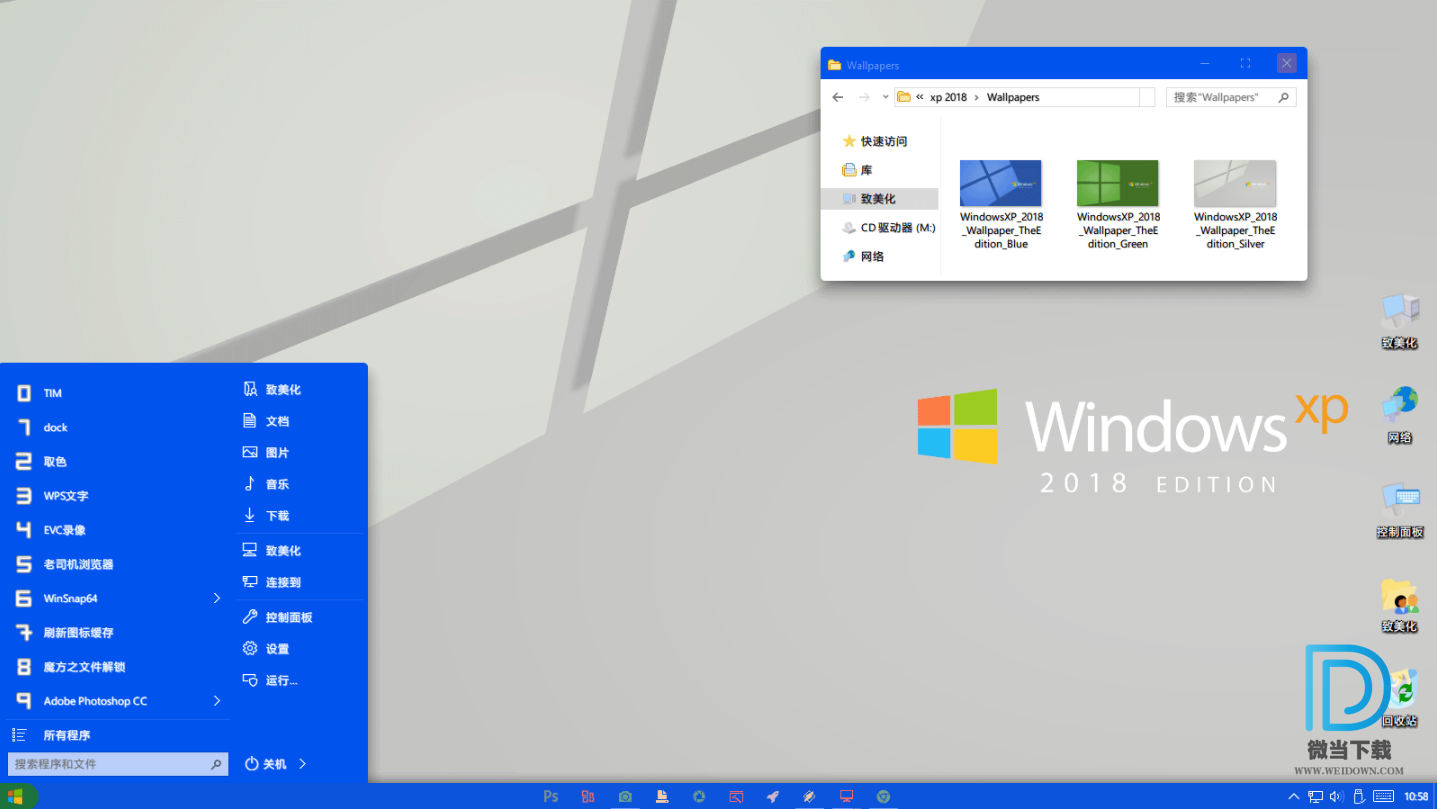Viewport: 1437px width, 809px height.
Task: Click the rocket icon on the taskbar
Action: click(x=773, y=797)
